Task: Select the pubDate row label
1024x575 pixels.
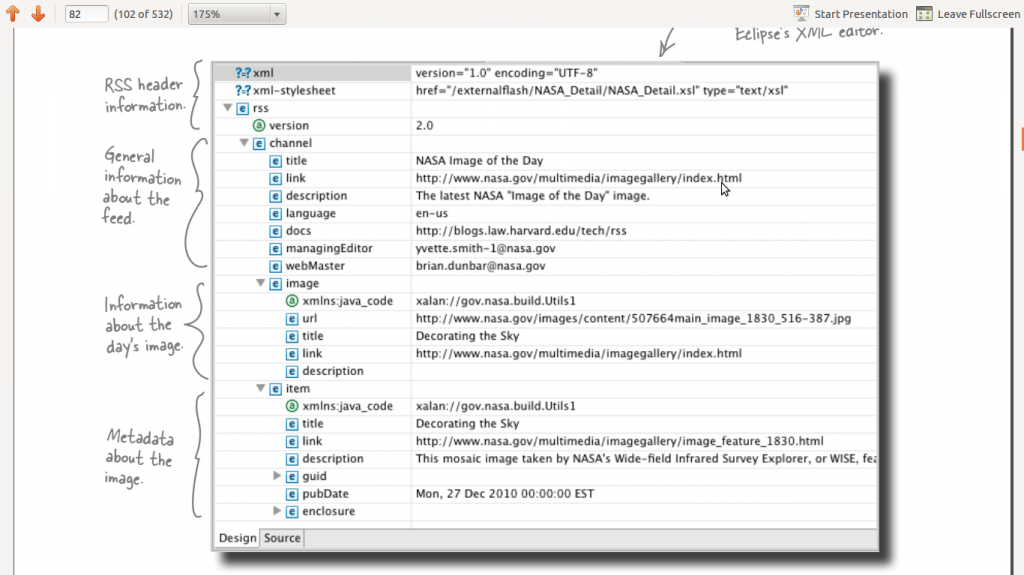Action: [x=325, y=494]
